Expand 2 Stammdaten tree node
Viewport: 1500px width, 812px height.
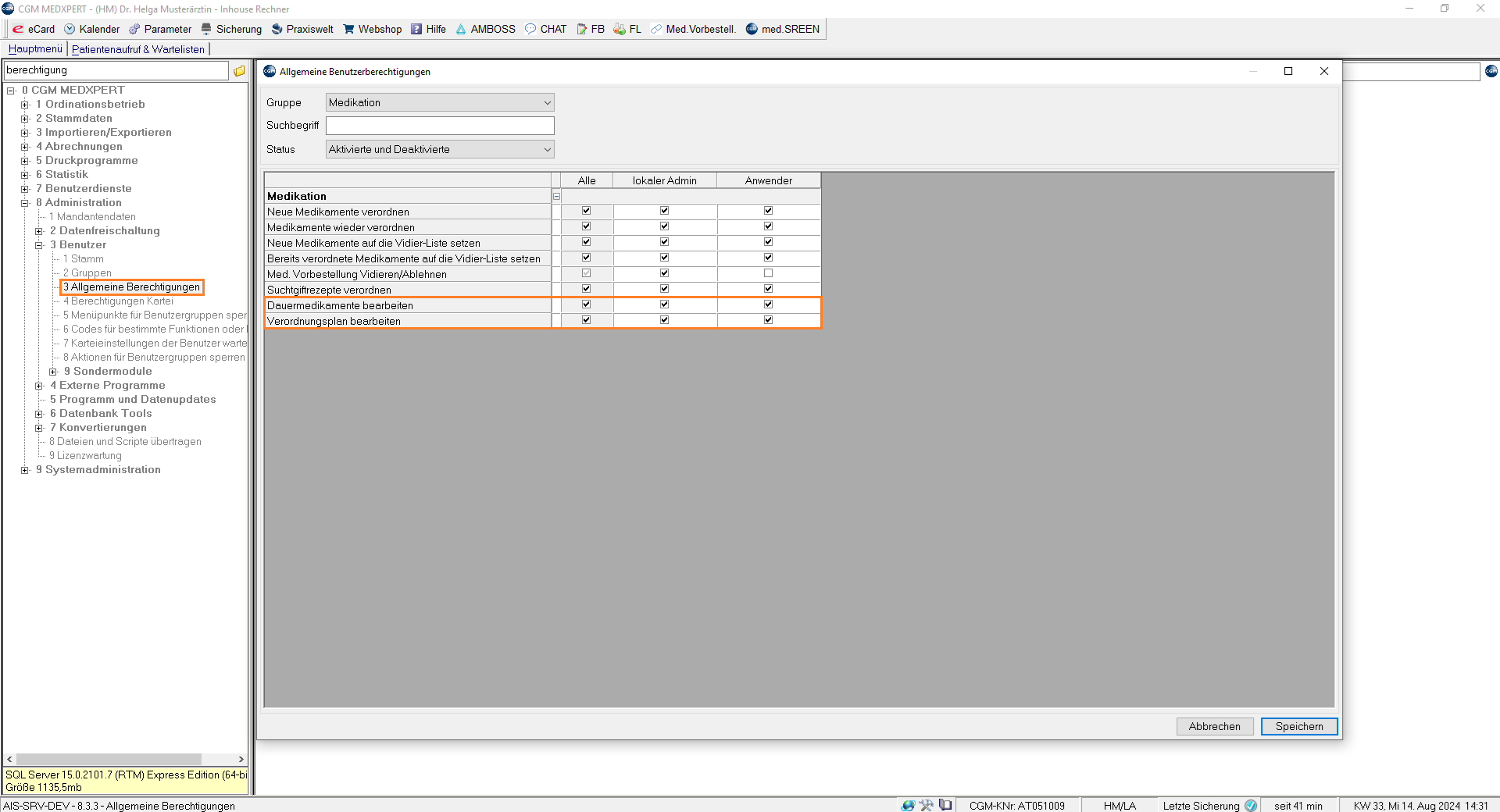click(25, 119)
